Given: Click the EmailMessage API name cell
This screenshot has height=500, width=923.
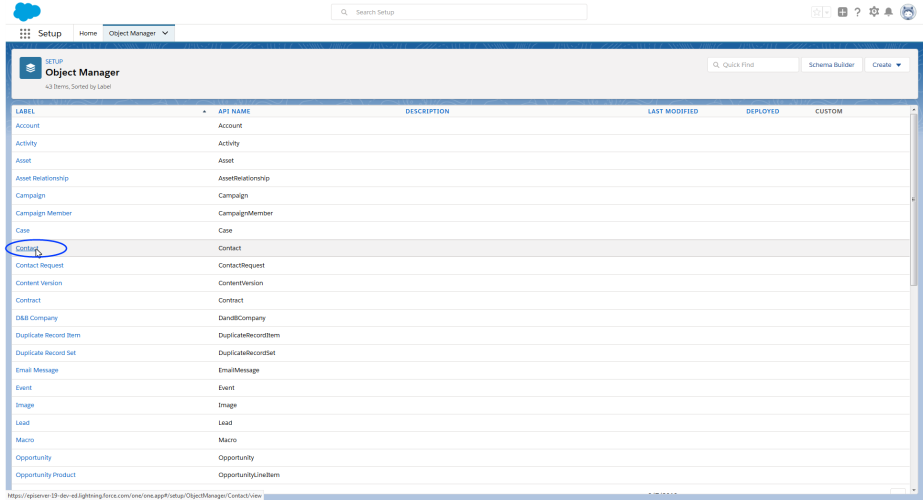Looking at the screenshot, I should 239,370.
